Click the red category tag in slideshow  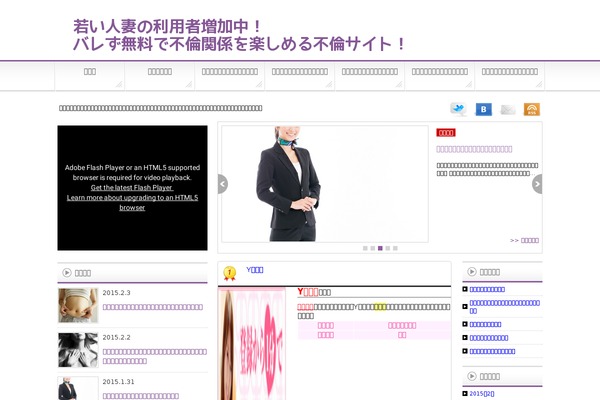click(x=446, y=133)
